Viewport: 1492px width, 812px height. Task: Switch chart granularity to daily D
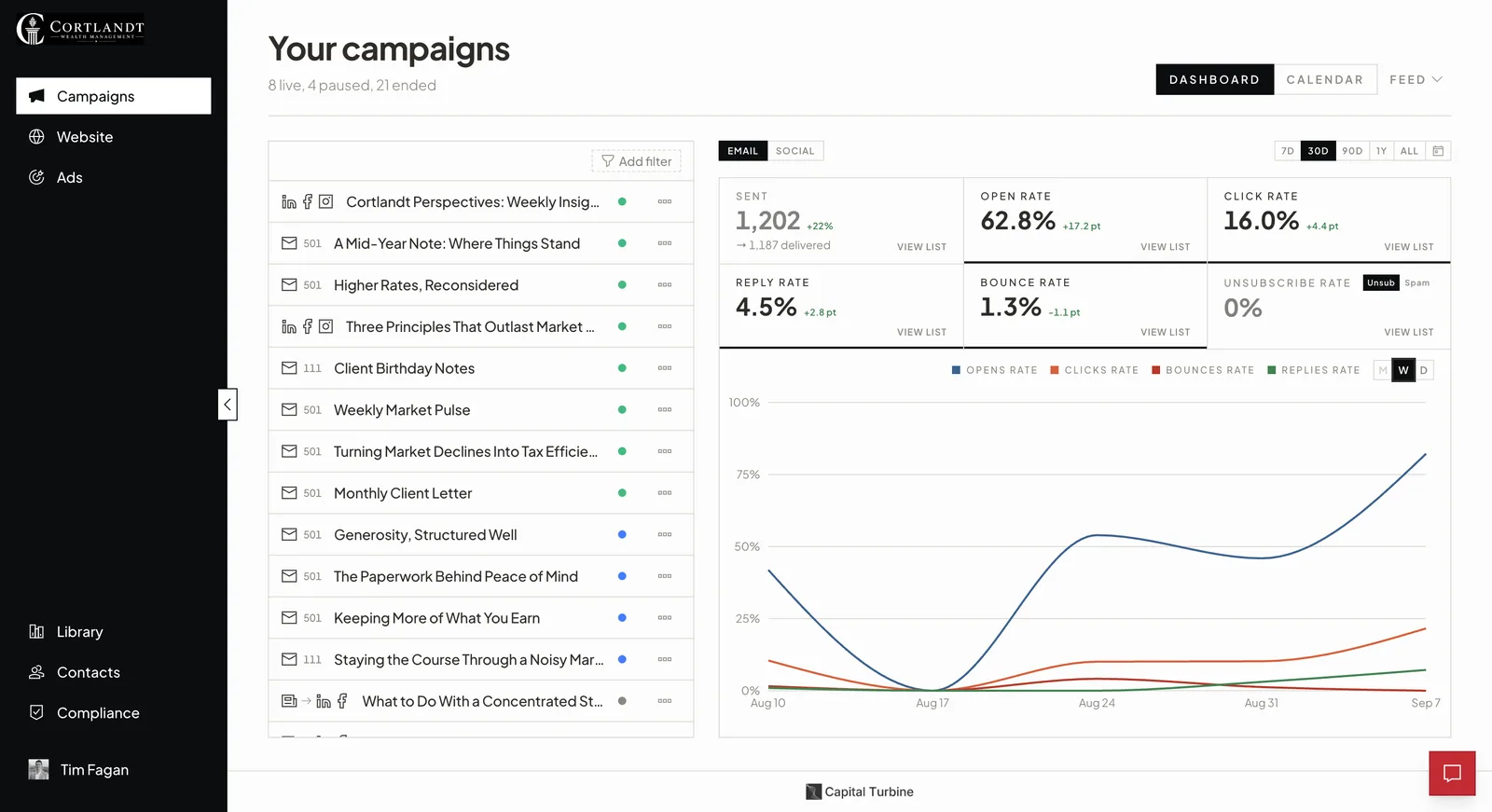(1424, 370)
